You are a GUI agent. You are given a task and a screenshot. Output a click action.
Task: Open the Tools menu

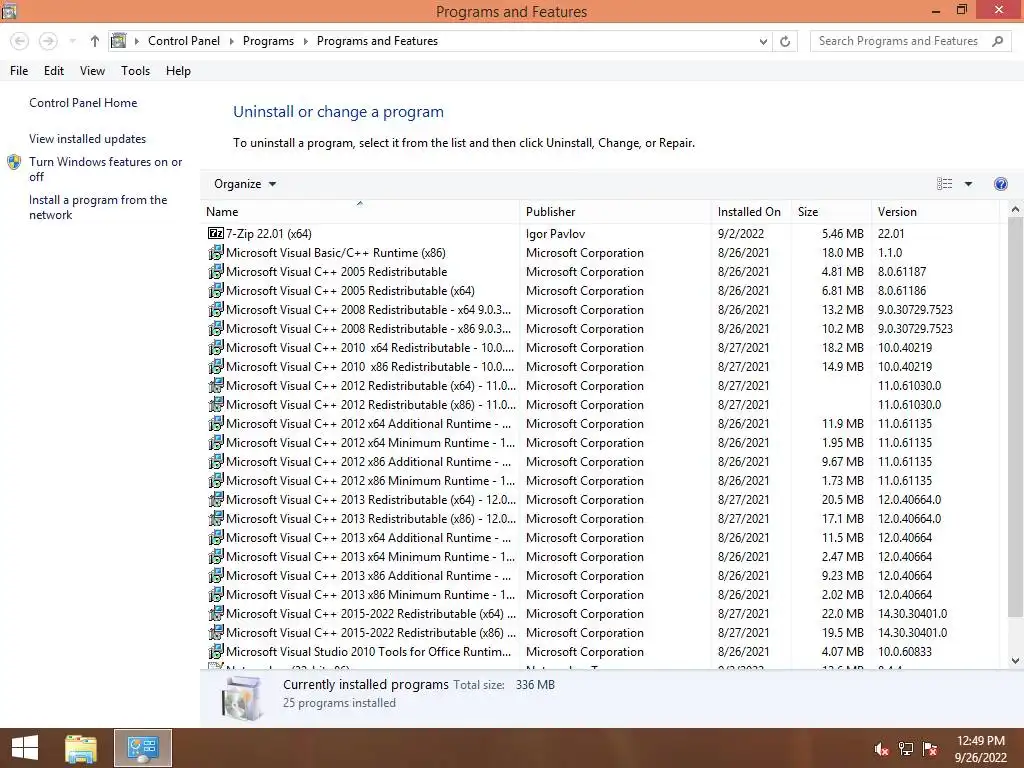pyautogui.click(x=135, y=71)
